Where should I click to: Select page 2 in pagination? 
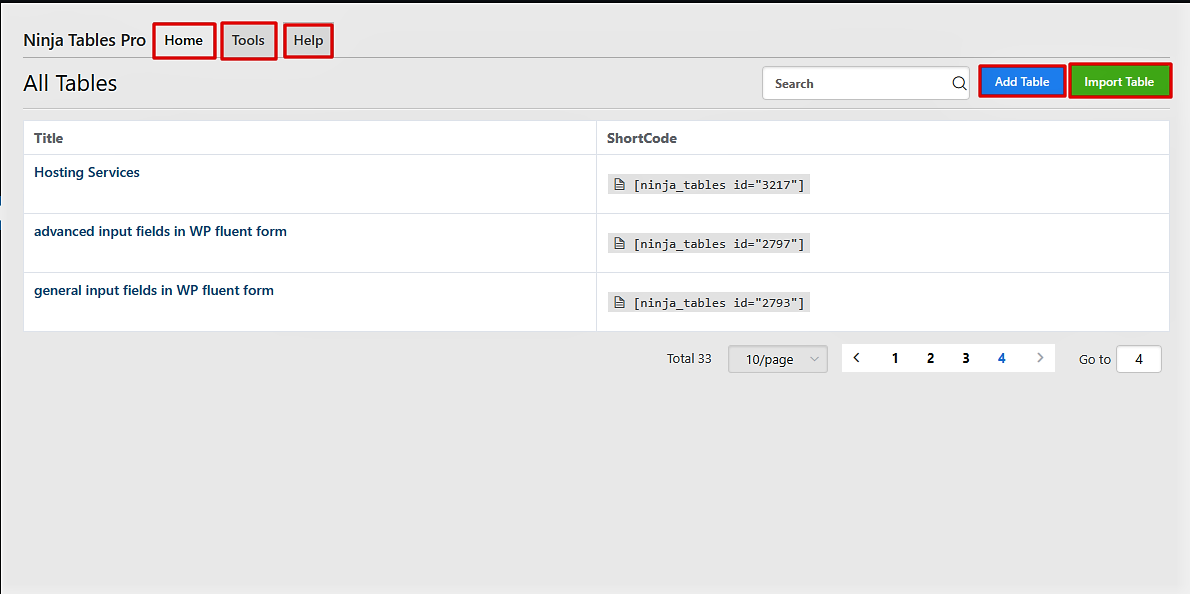[930, 358]
